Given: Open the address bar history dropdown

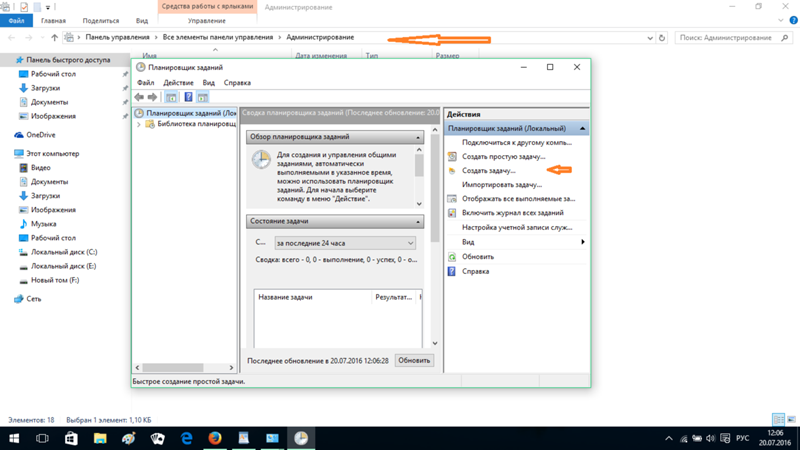Looking at the screenshot, I should [x=649, y=38].
